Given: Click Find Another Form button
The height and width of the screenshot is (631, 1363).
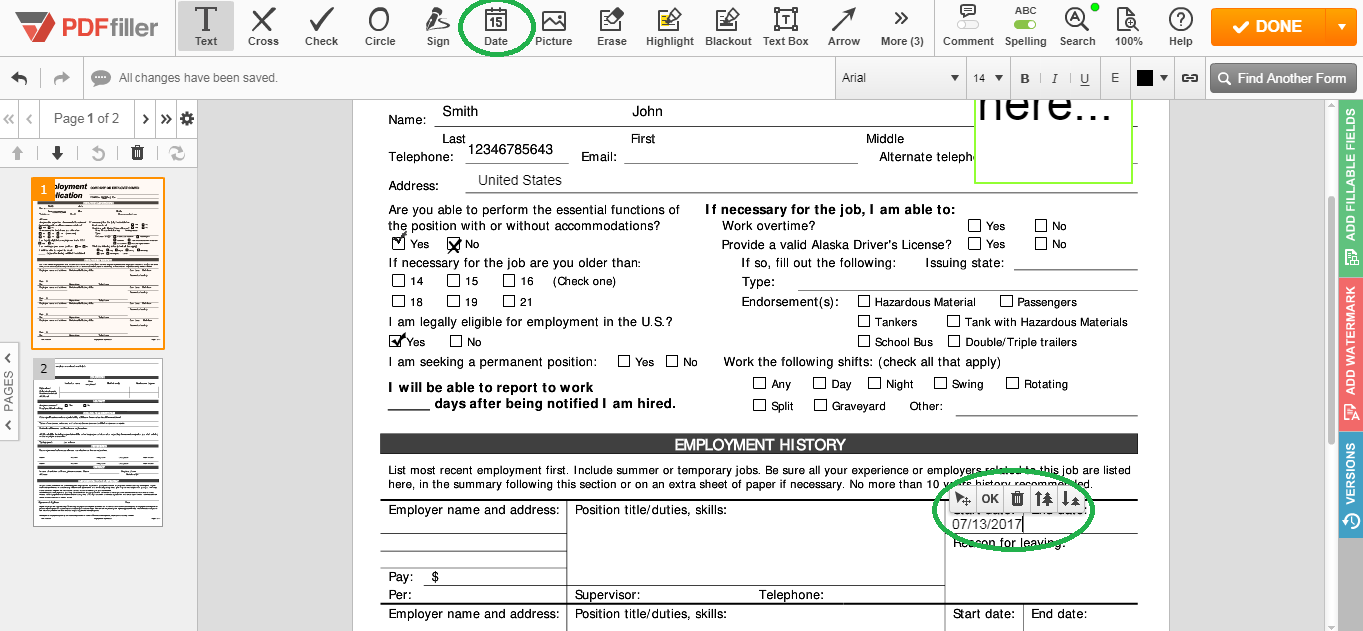Looking at the screenshot, I should (1283, 78).
